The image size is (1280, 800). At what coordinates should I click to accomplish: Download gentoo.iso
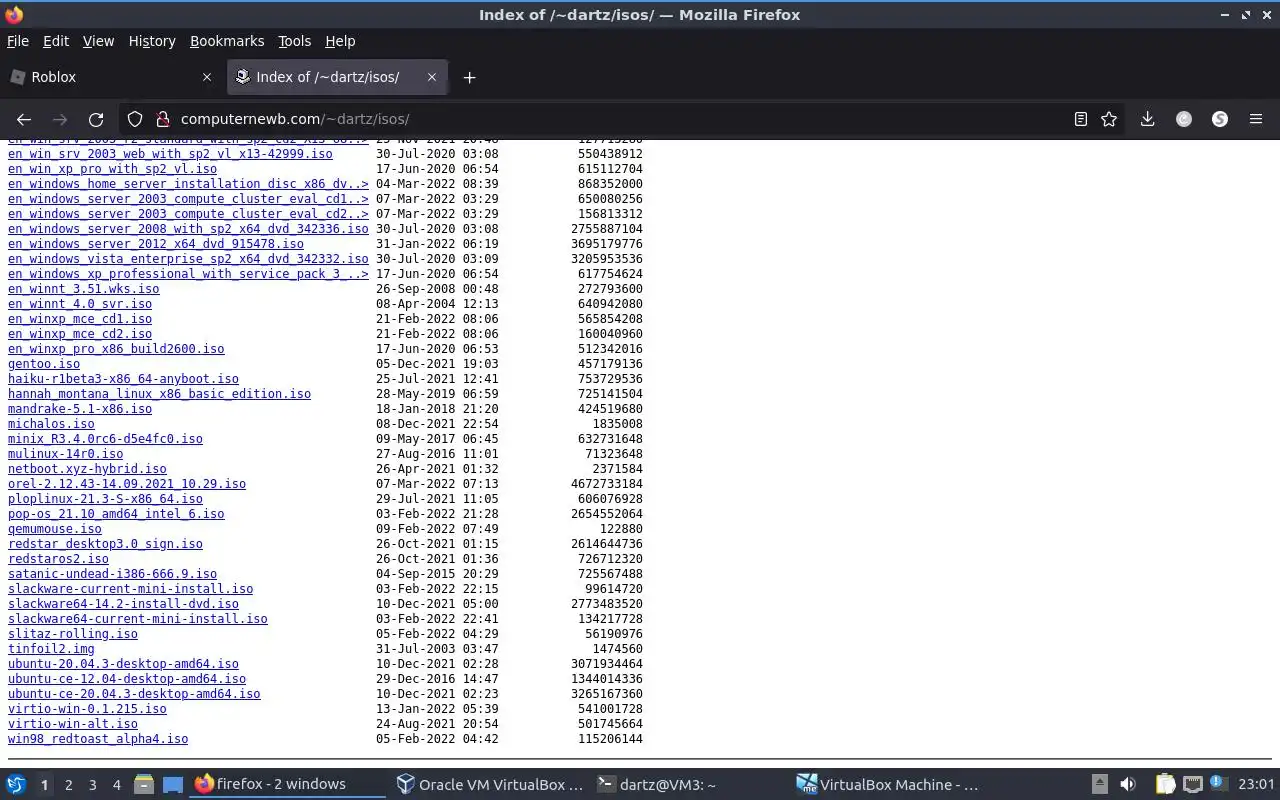click(x=44, y=364)
